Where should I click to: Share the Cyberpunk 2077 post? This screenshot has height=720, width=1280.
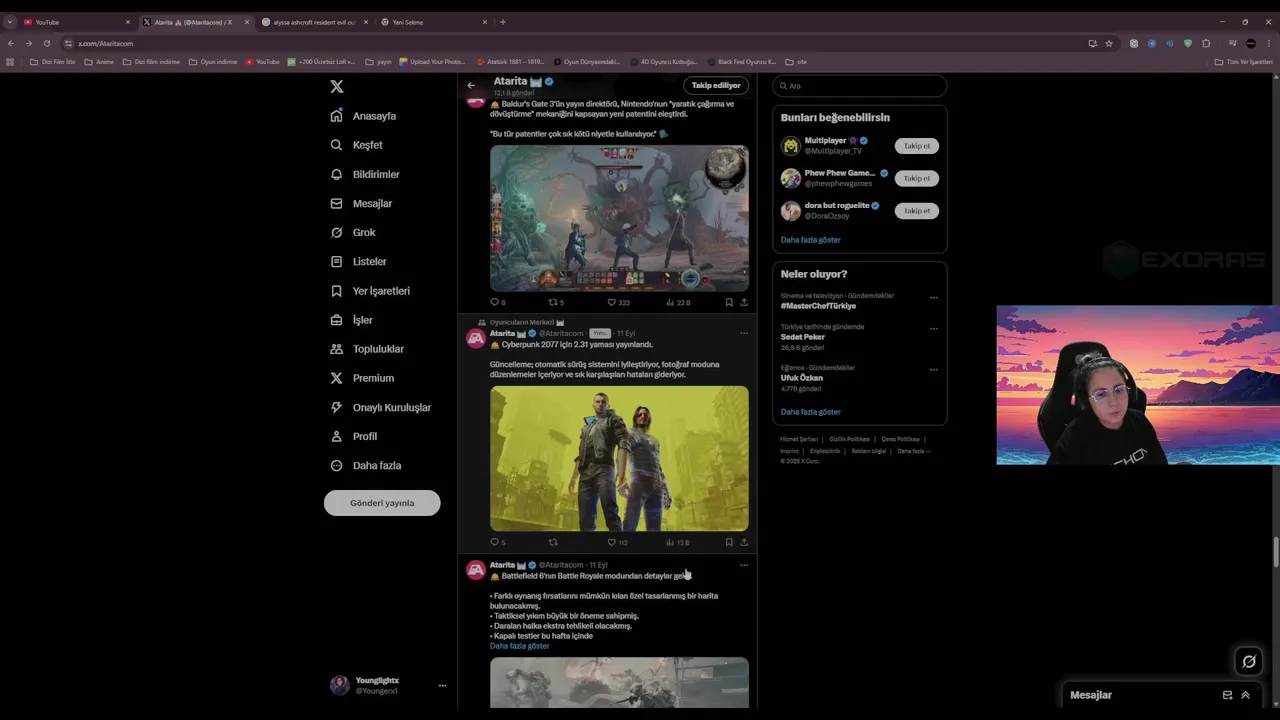(744, 542)
